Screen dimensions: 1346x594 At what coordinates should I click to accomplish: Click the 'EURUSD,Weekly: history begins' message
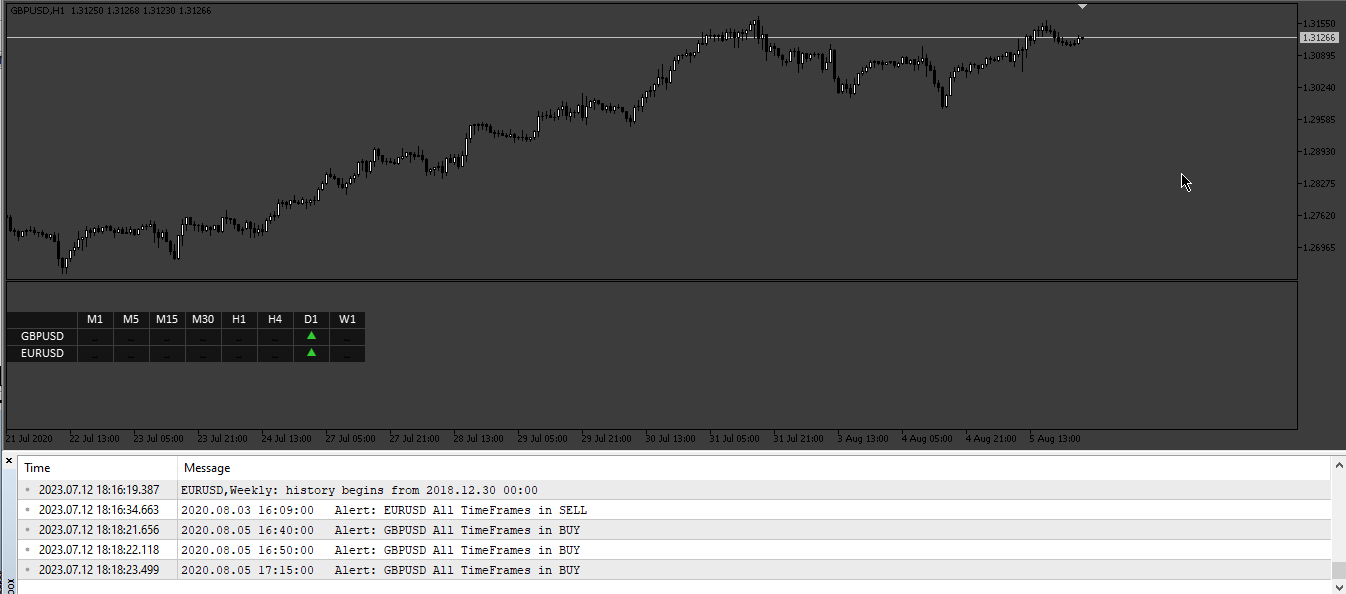[359, 490]
